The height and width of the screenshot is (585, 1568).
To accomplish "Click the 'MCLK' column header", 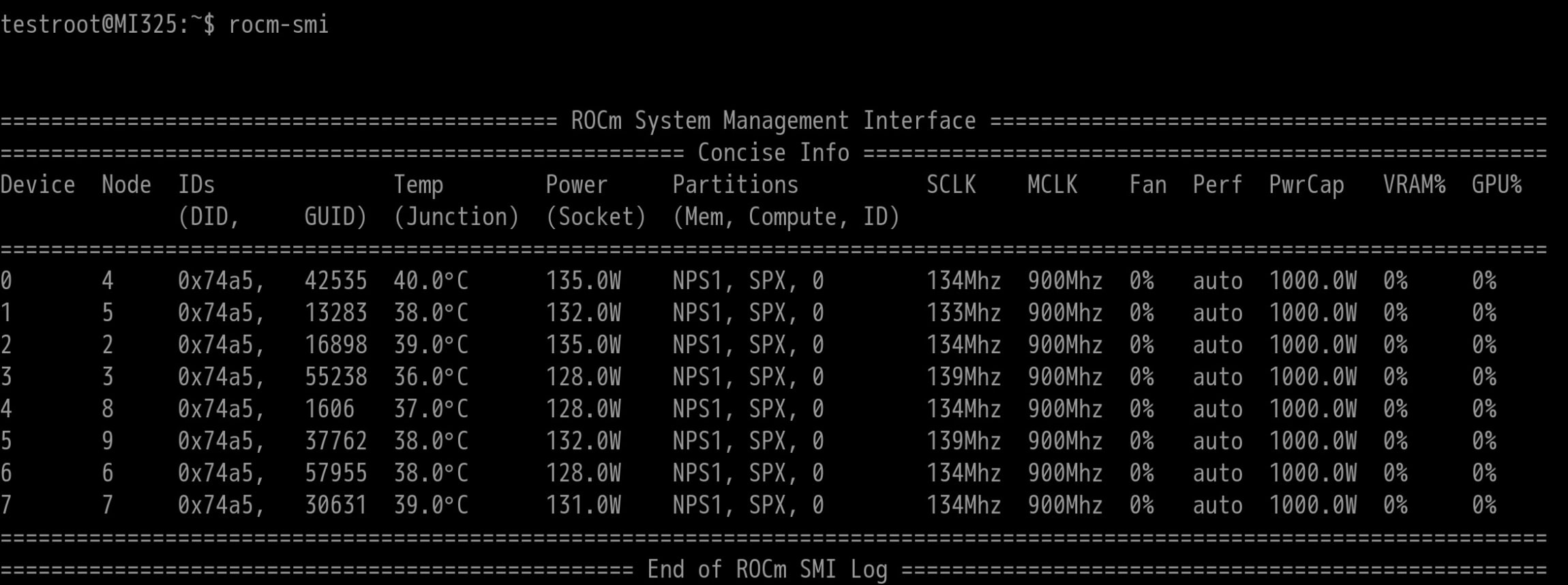I will [1052, 185].
